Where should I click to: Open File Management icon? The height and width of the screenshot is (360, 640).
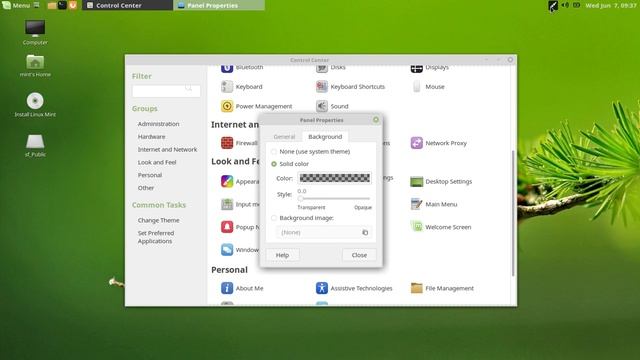pos(416,288)
